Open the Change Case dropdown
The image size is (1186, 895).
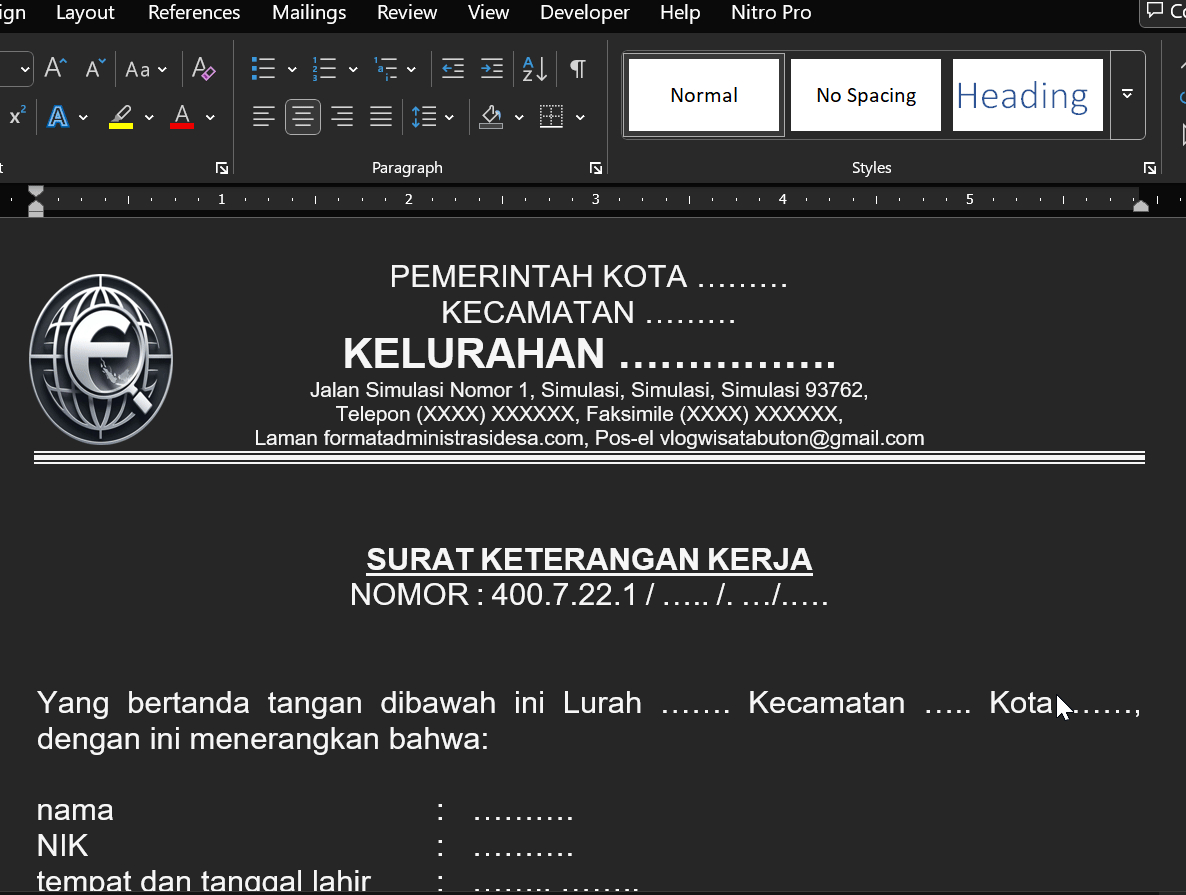pyautogui.click(x=146, y=69)
